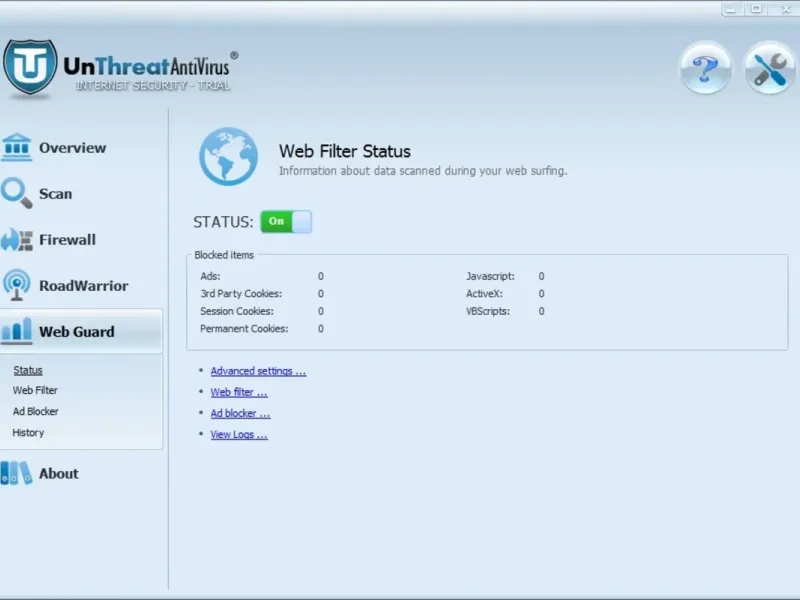
Task: Click the Javascript blocked label
Action: (490, 276)
